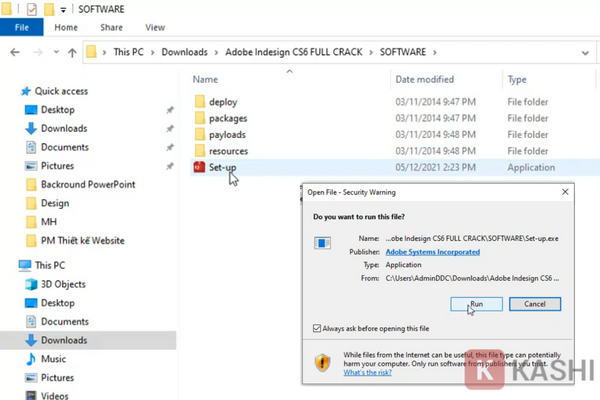Expand chevron after Downloads in breadcrumb
This screenshot has height=400, width=600.
(216, 52)
